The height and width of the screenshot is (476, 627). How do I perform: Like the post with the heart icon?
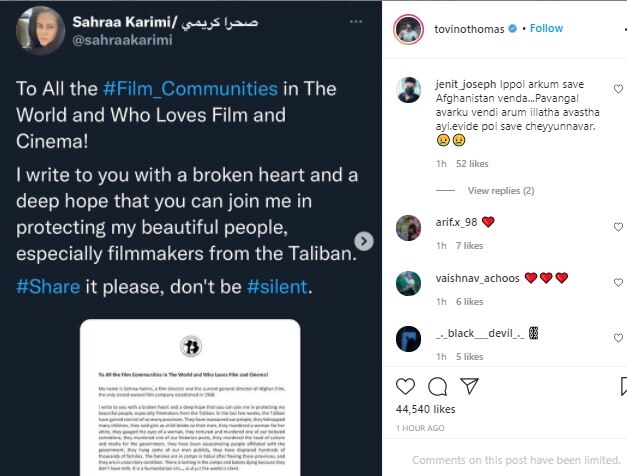[x=406, y=386]
